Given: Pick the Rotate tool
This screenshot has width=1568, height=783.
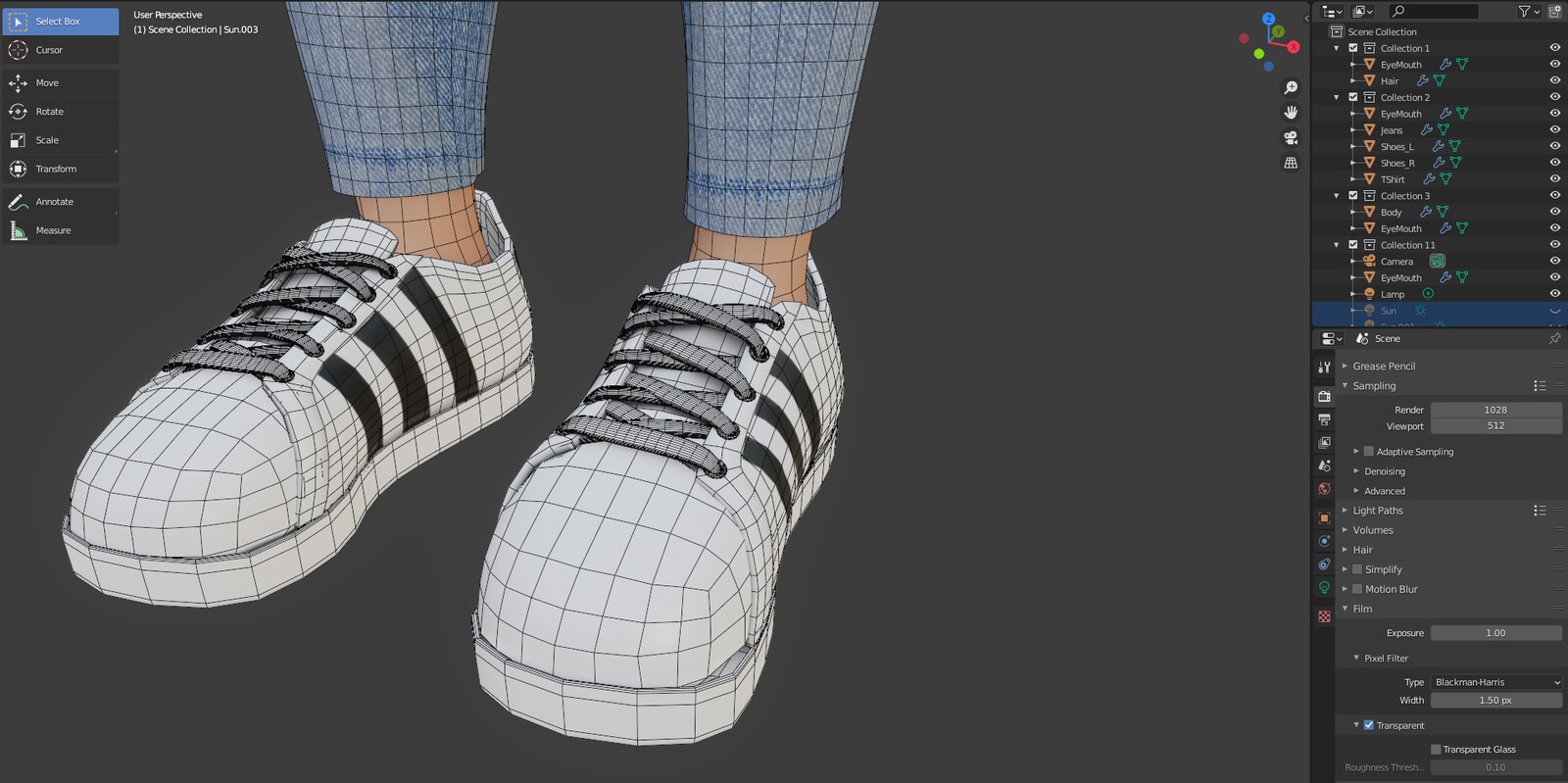Looking at the screenshot, I should (x=61, y=112).
